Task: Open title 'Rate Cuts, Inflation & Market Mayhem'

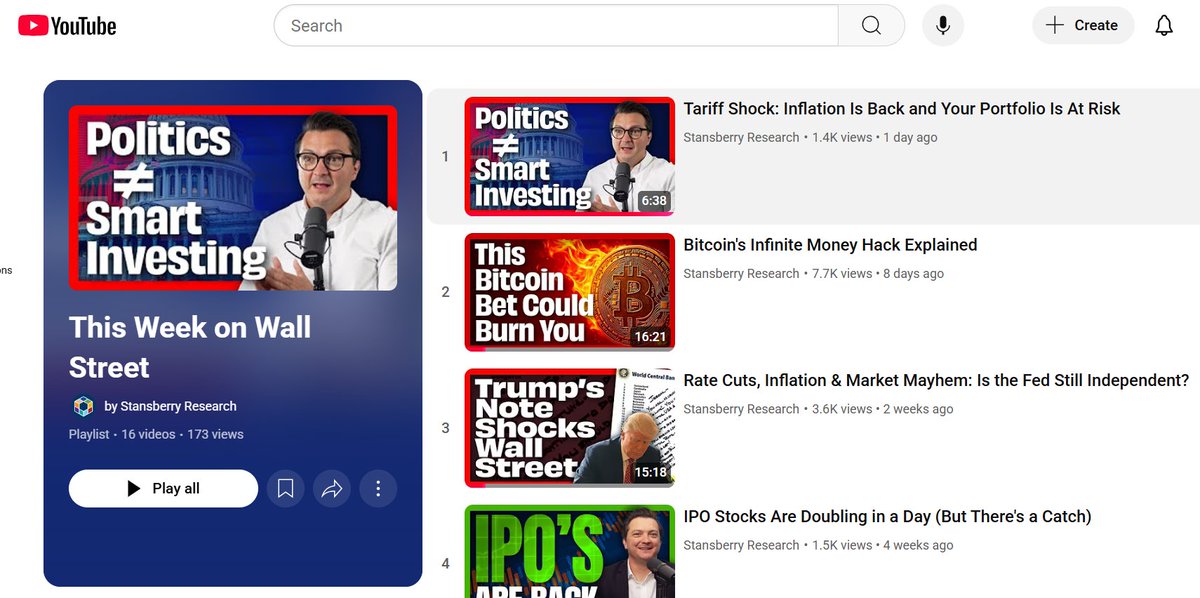Action: point(936,381)
